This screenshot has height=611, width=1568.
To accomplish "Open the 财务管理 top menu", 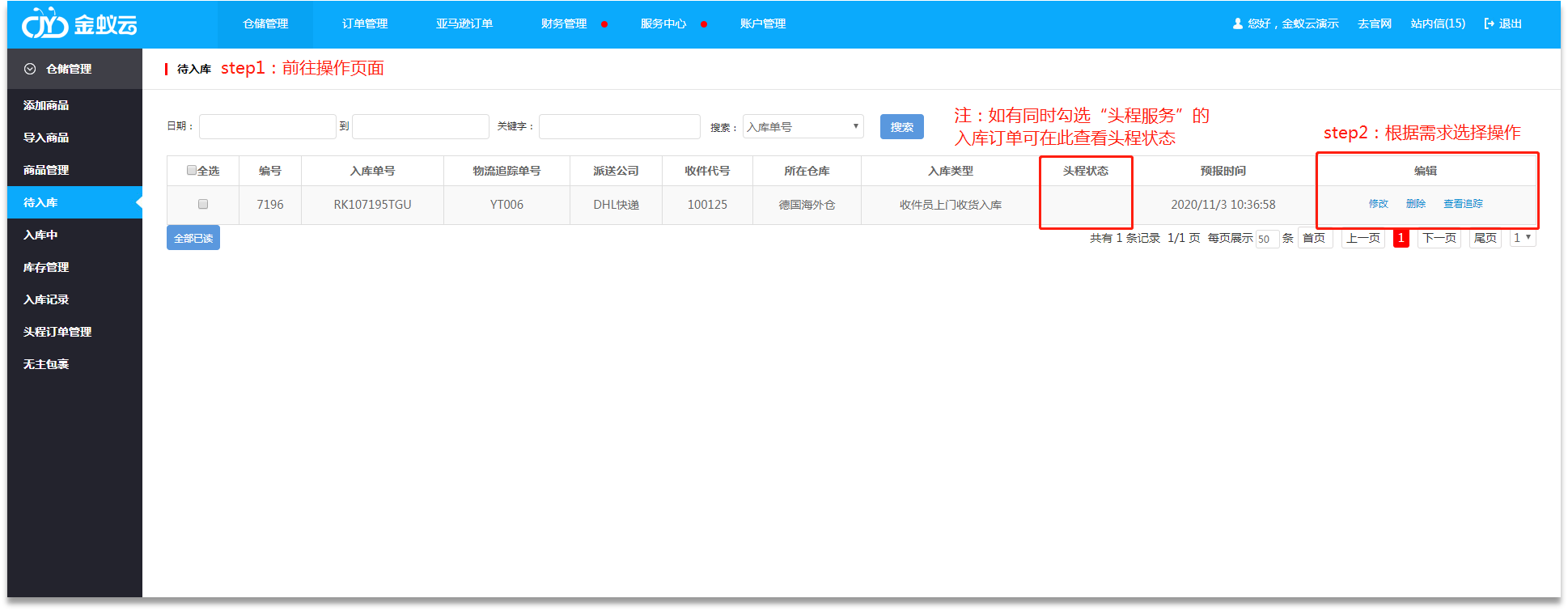I will pyautogui.click(x=564, y=23).
